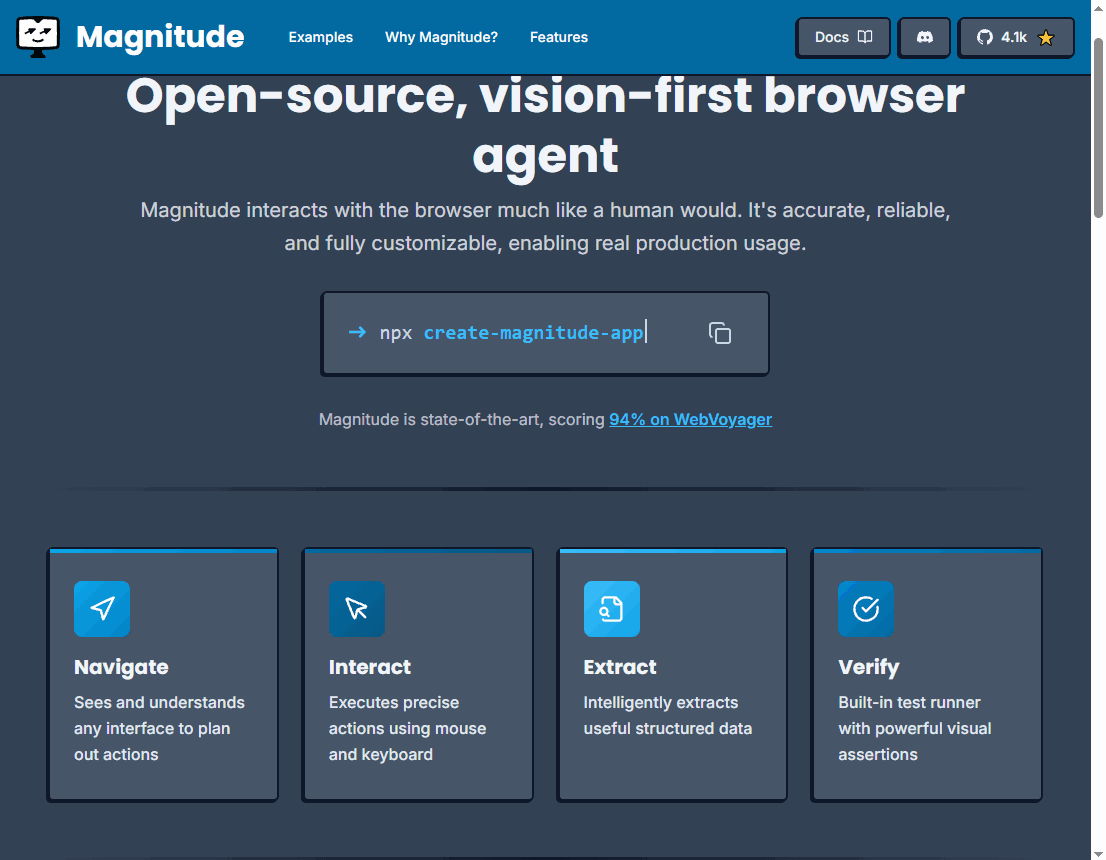Open the Examples nav item
The image size is (1106, 860).
coord(320,37)
